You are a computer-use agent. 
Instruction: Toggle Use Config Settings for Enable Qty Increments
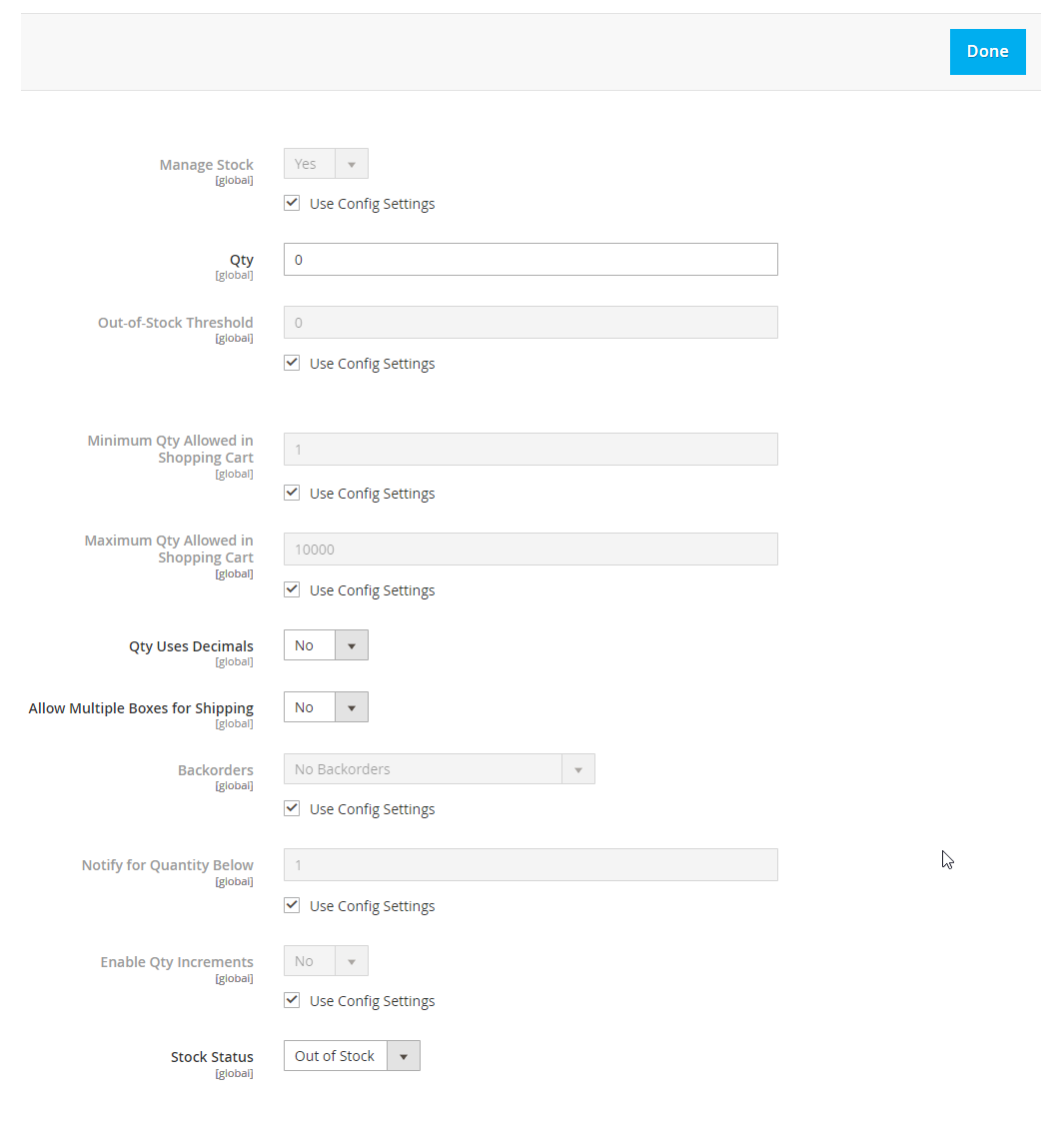point(292,1000)
